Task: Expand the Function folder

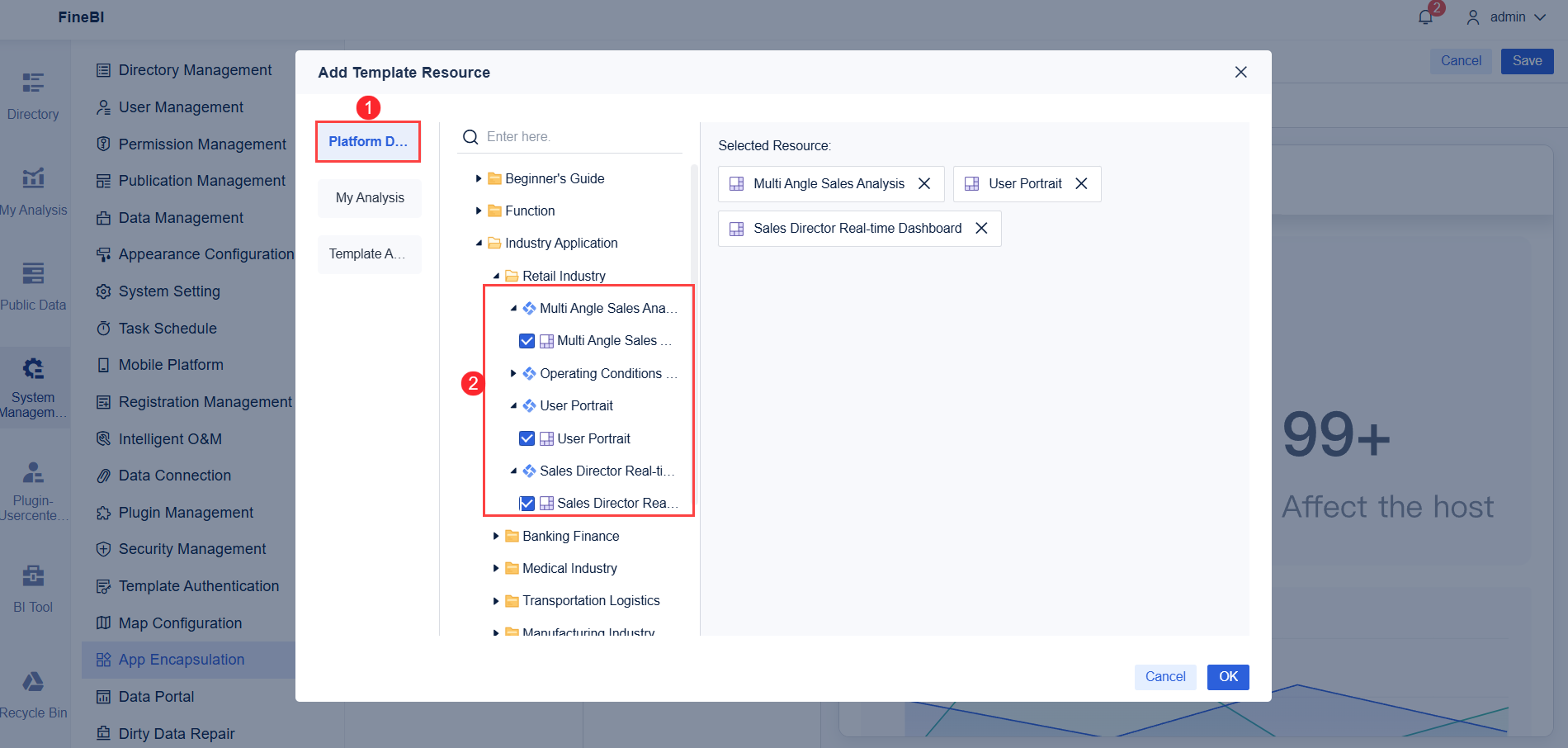Action: 479,211
